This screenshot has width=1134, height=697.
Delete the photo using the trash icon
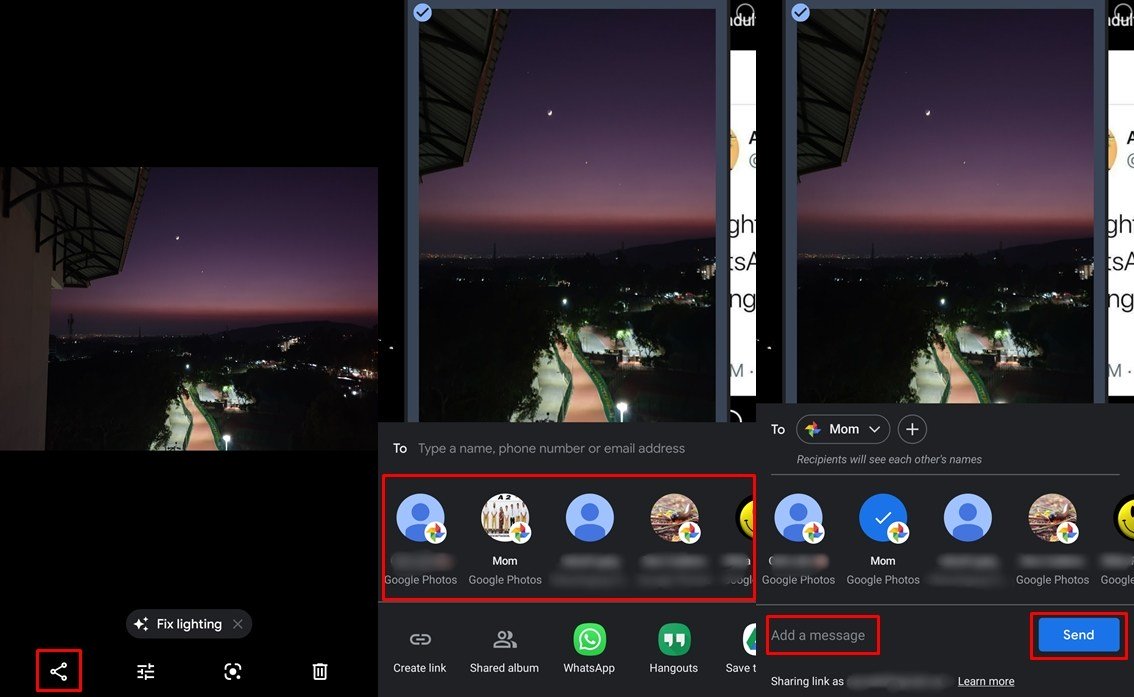pos(320,671)
